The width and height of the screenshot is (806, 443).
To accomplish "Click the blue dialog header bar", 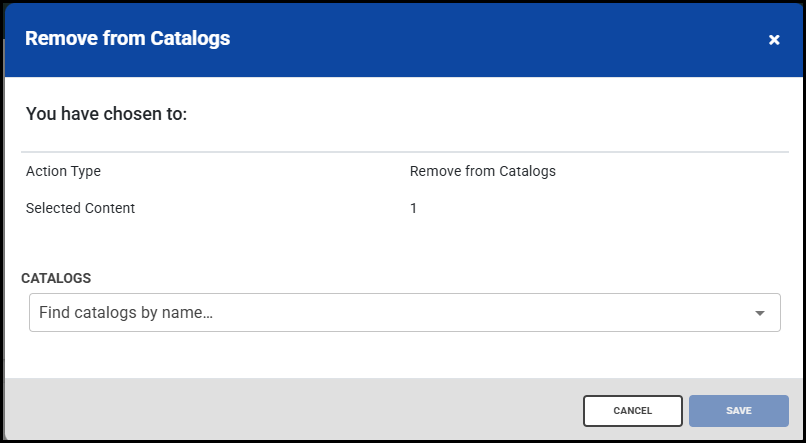I will click(x=450, y=40).
